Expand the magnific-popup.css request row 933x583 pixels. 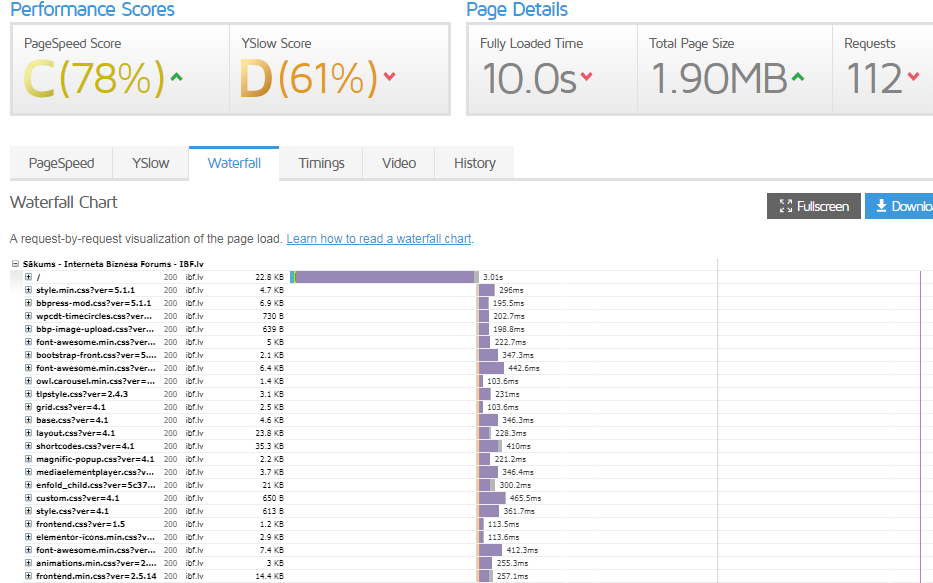point(28,459)
